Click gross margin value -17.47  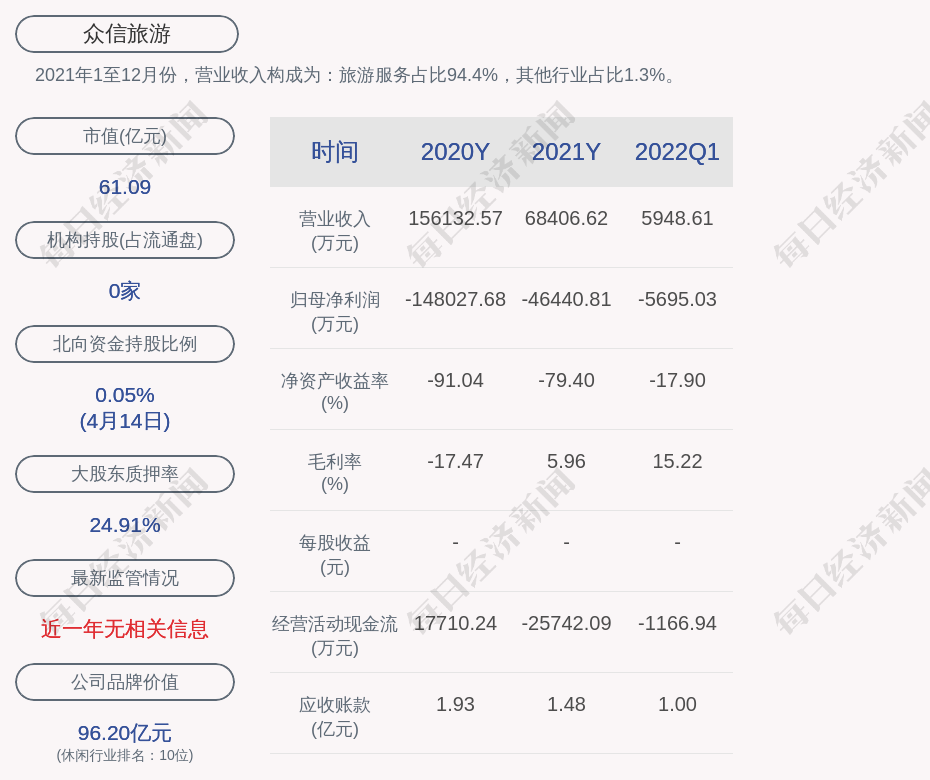click(x=455, y=461)
